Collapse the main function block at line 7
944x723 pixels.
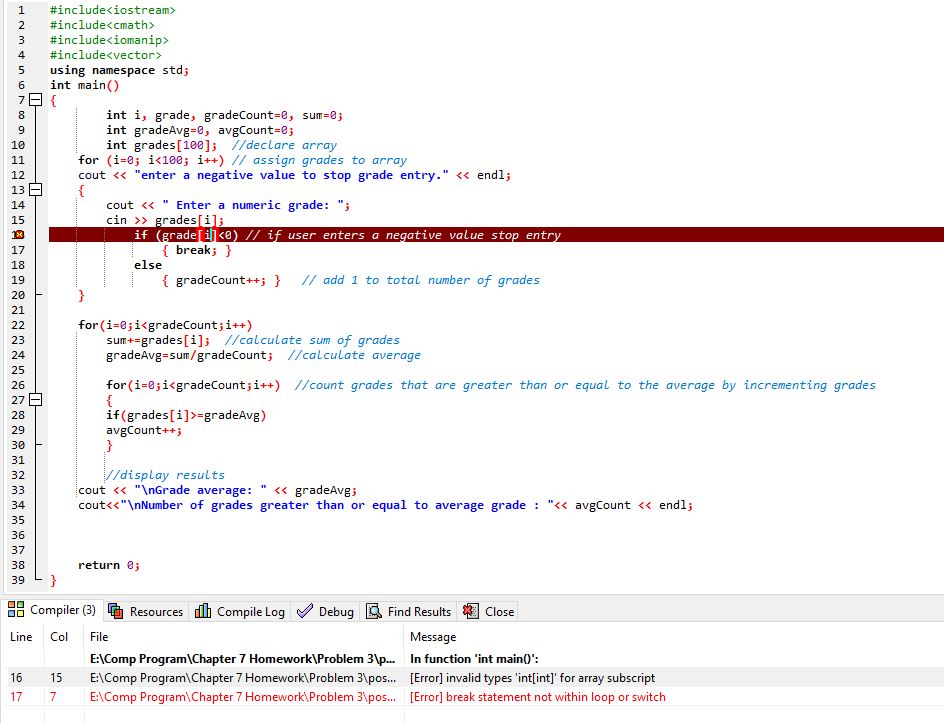[33, 100]
